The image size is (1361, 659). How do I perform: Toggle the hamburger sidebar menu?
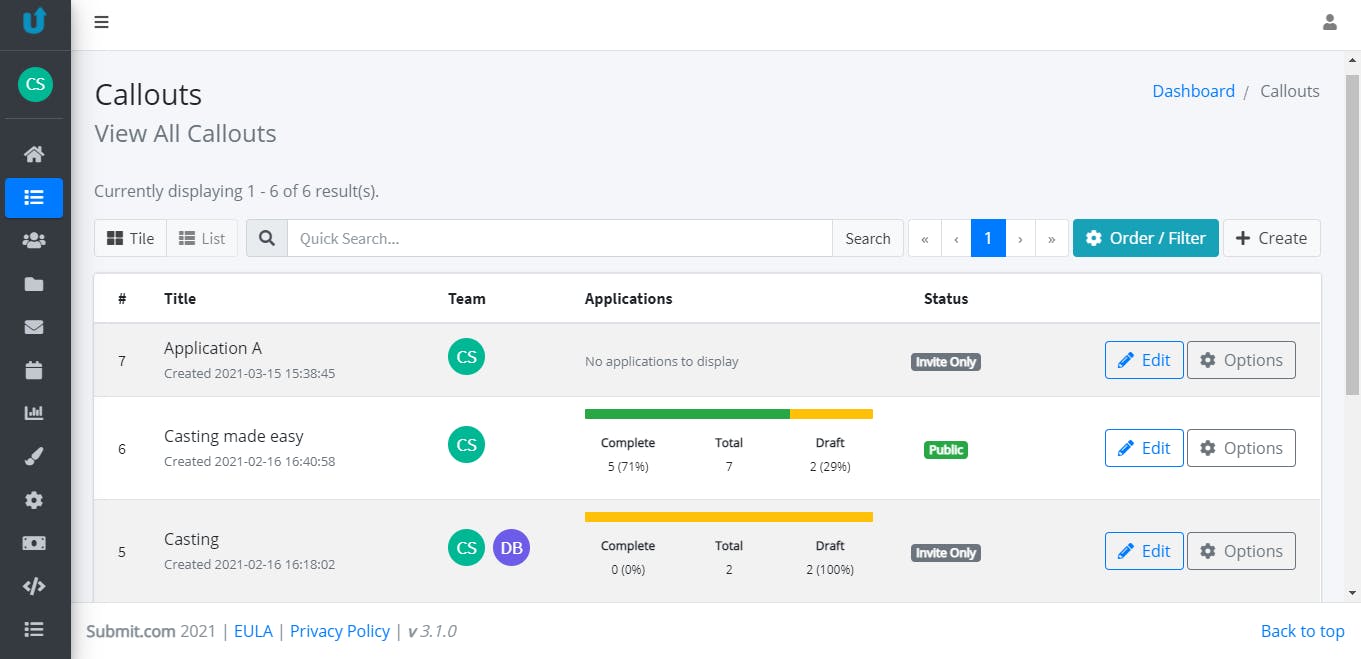coord(101,22)
